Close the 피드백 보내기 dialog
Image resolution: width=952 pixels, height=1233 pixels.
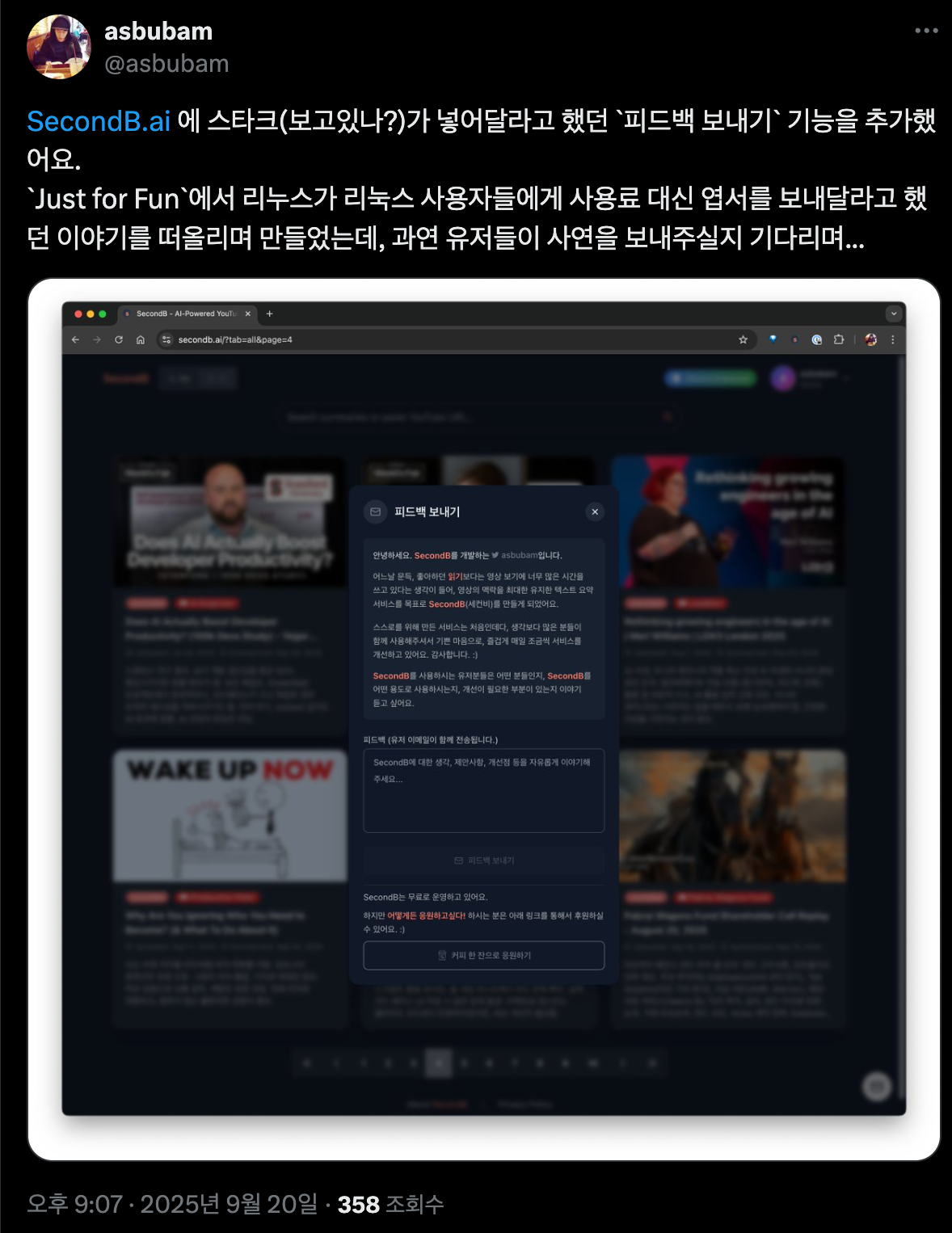(x=595, y=511)
